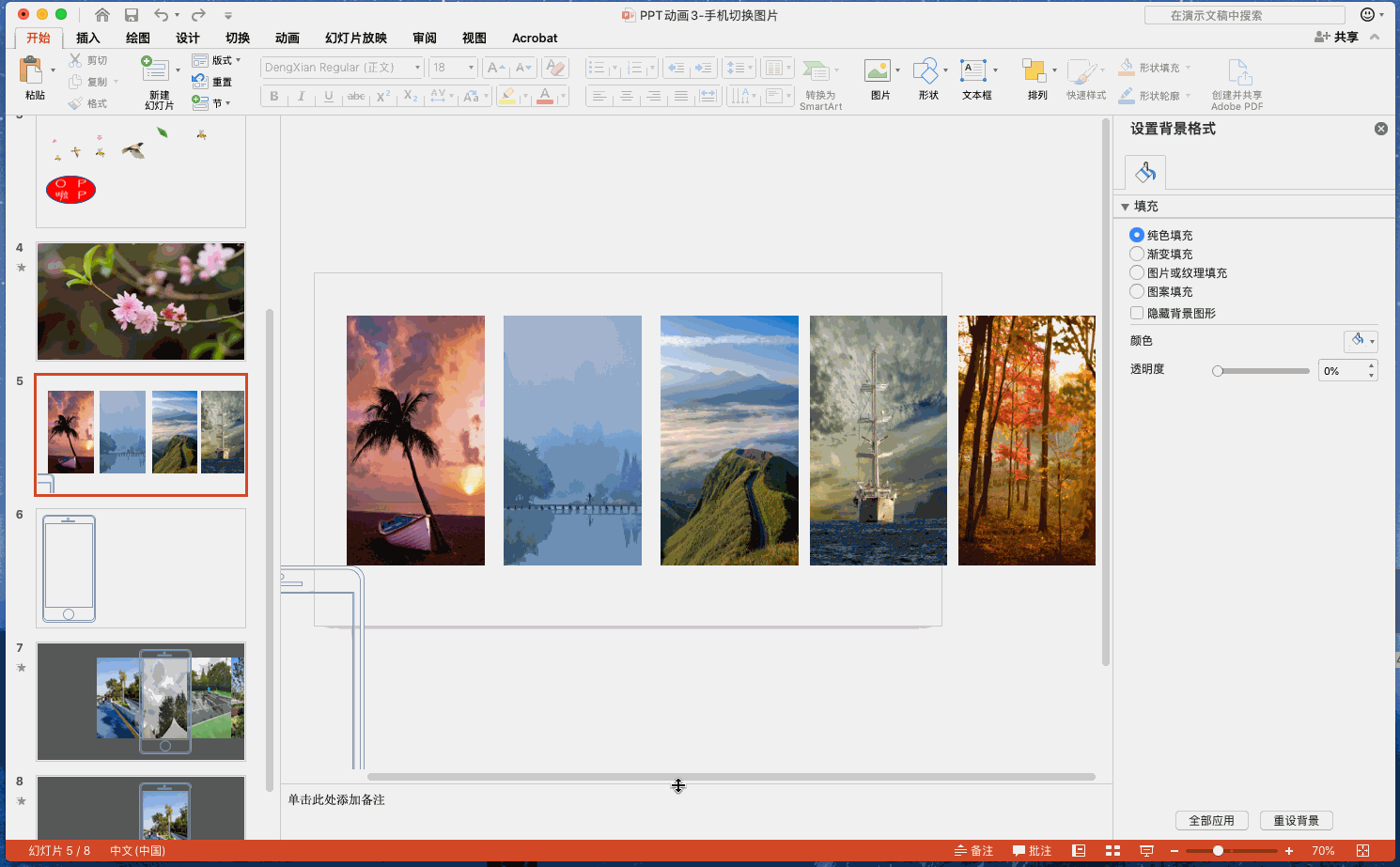This screenshot has height=867, width=1400.
Task: Toggle Bold formatting
Action: [x=274, y=96]
